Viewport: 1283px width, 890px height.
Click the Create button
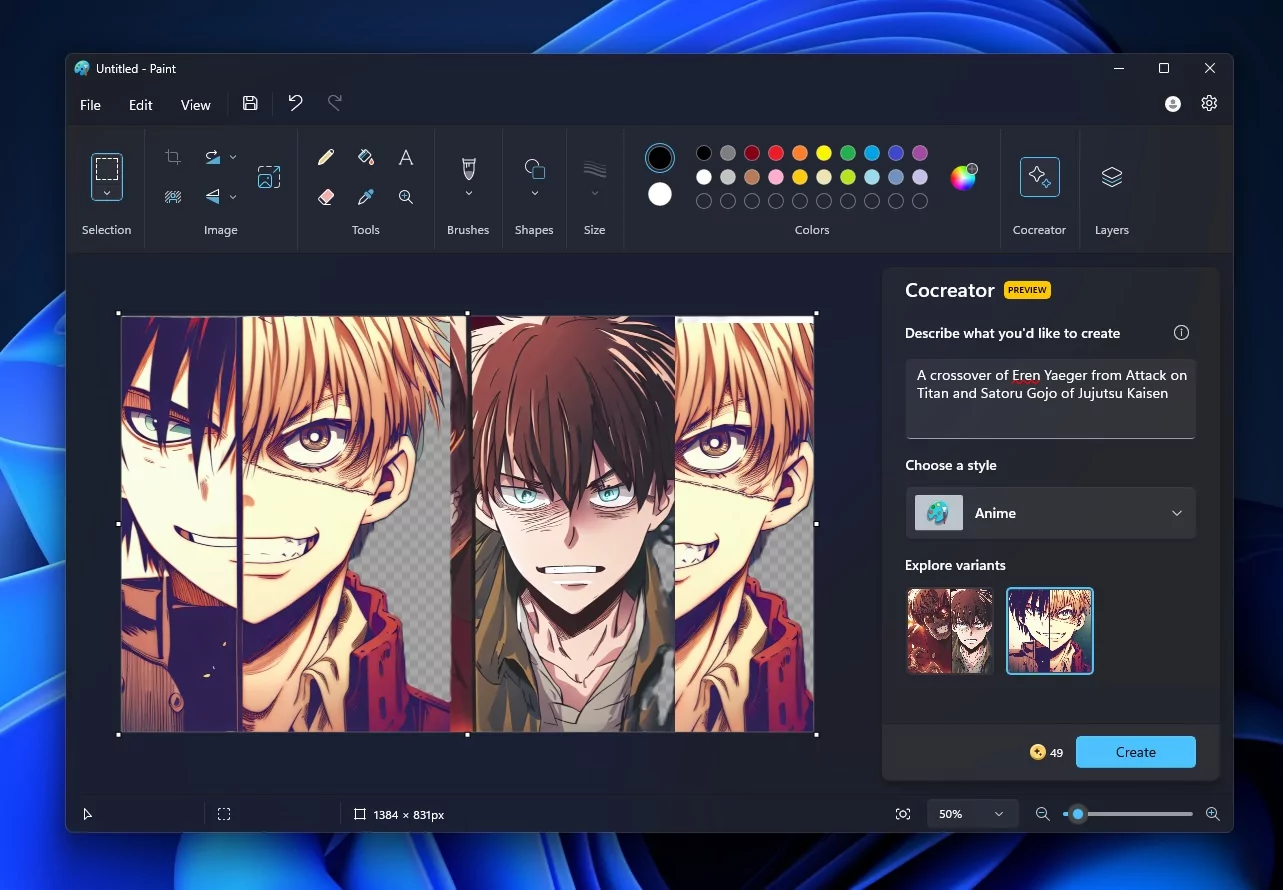[1135, 752]
